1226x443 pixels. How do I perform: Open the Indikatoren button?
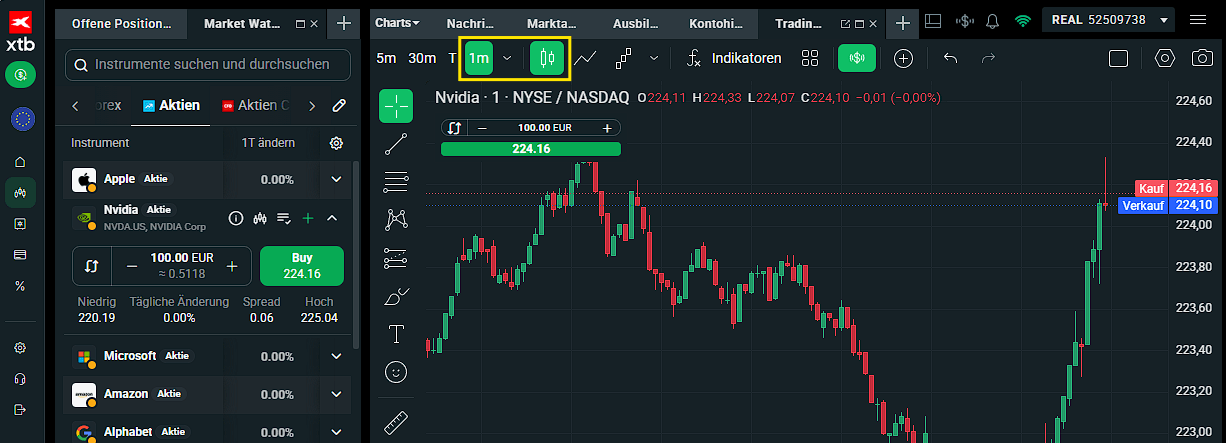coord(733,58)
